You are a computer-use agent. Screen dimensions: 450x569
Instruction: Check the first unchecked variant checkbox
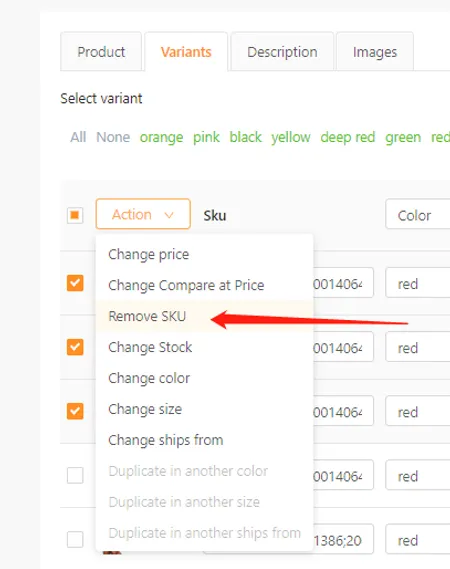point(75,475)
